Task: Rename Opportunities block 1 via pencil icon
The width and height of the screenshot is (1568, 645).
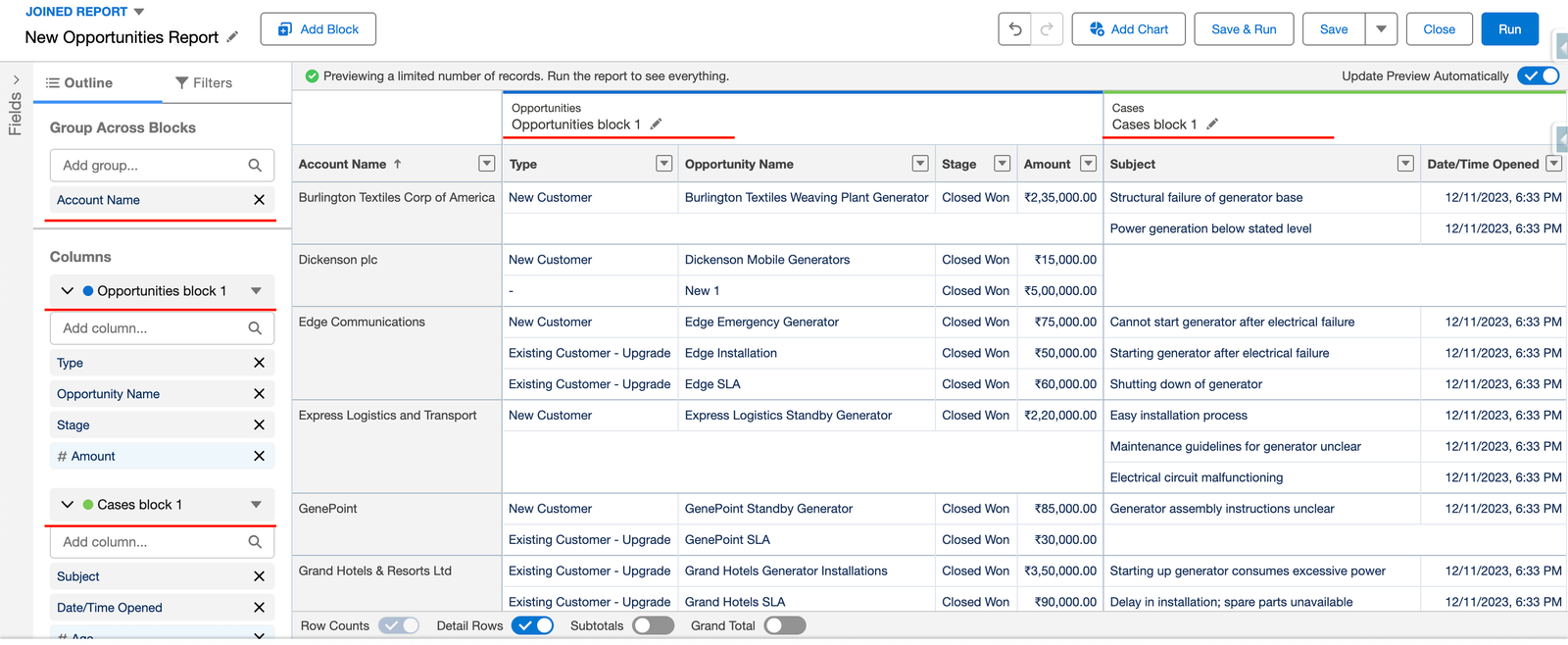Action: pyautogui.click(x=656, y=124)
